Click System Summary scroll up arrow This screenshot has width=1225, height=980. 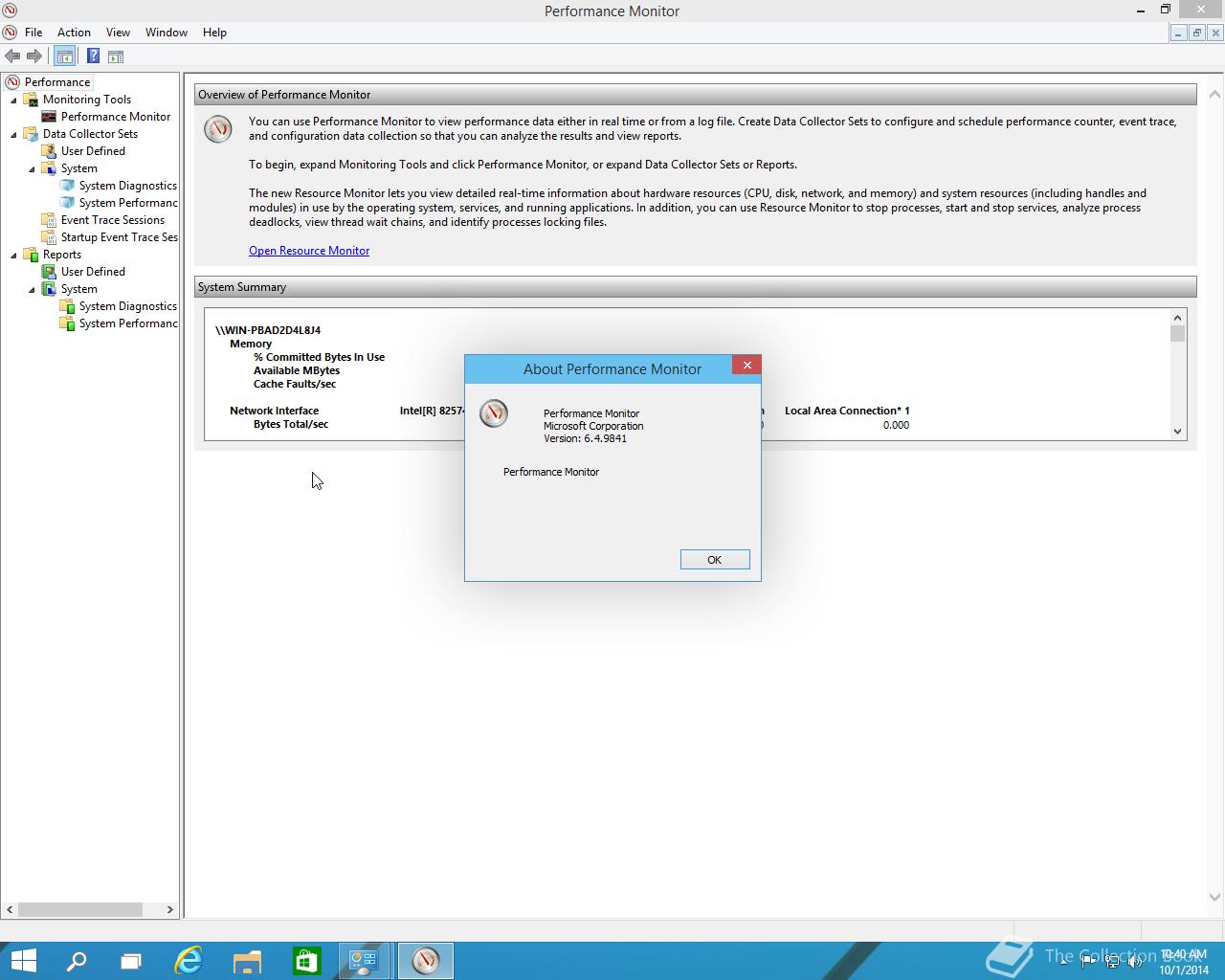(1178, 317)
